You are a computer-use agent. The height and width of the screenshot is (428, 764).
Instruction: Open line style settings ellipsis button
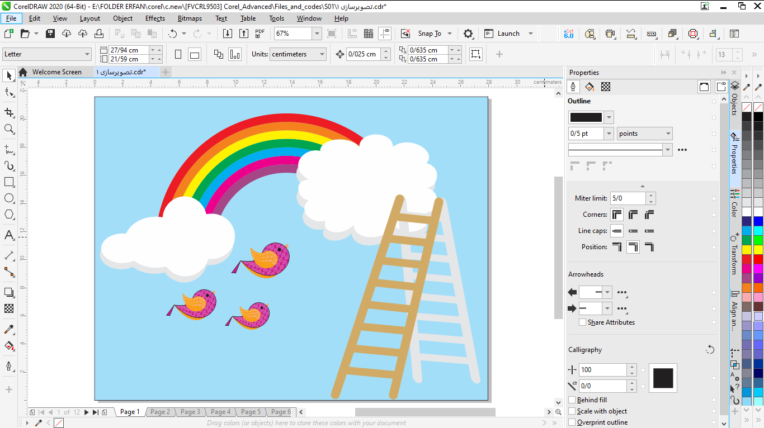[x=682, y=150]
